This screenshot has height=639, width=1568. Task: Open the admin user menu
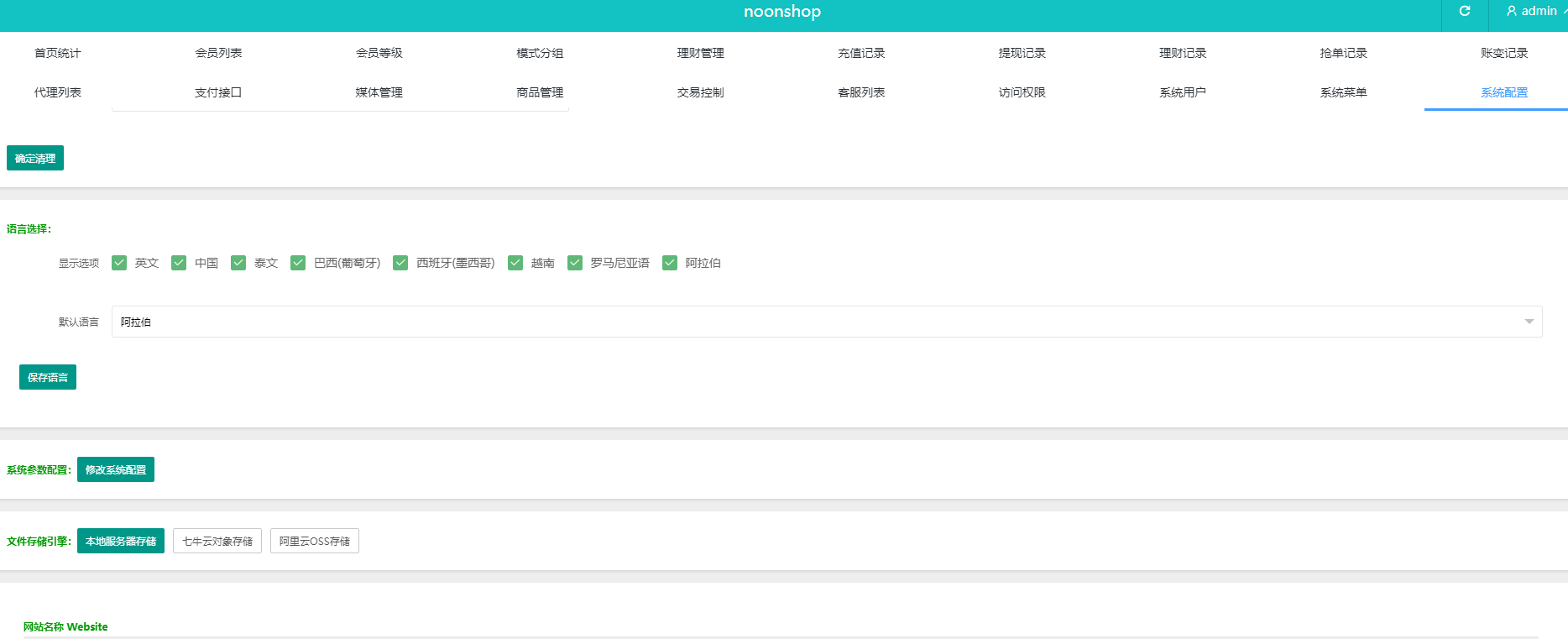point(1534,12)
